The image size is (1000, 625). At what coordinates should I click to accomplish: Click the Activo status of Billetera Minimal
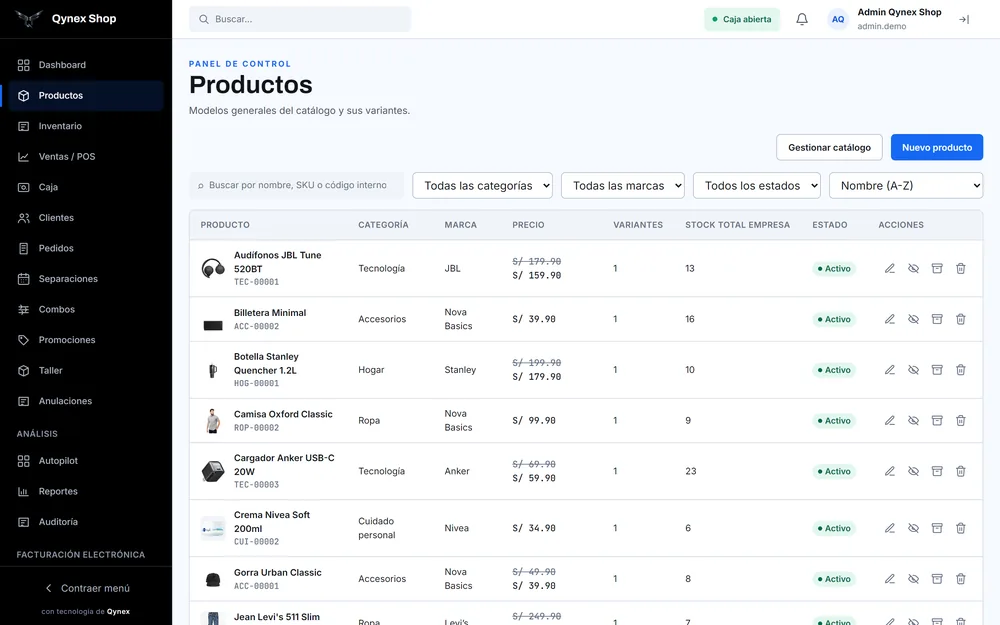tap(834, 319)
